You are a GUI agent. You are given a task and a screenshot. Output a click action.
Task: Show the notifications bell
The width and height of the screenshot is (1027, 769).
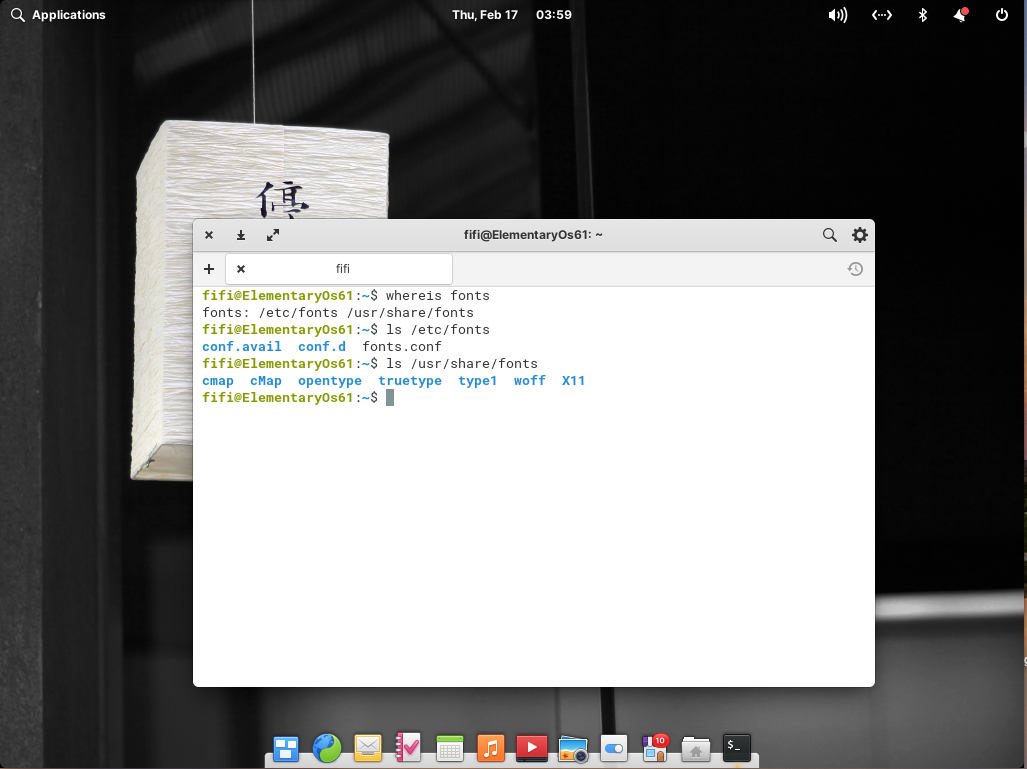tap(960, 15)
